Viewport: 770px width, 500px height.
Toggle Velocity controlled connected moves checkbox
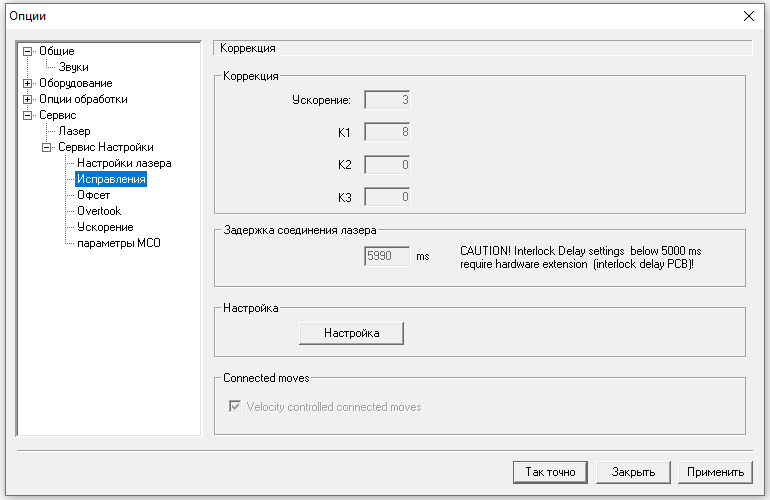tap(236, 407)
